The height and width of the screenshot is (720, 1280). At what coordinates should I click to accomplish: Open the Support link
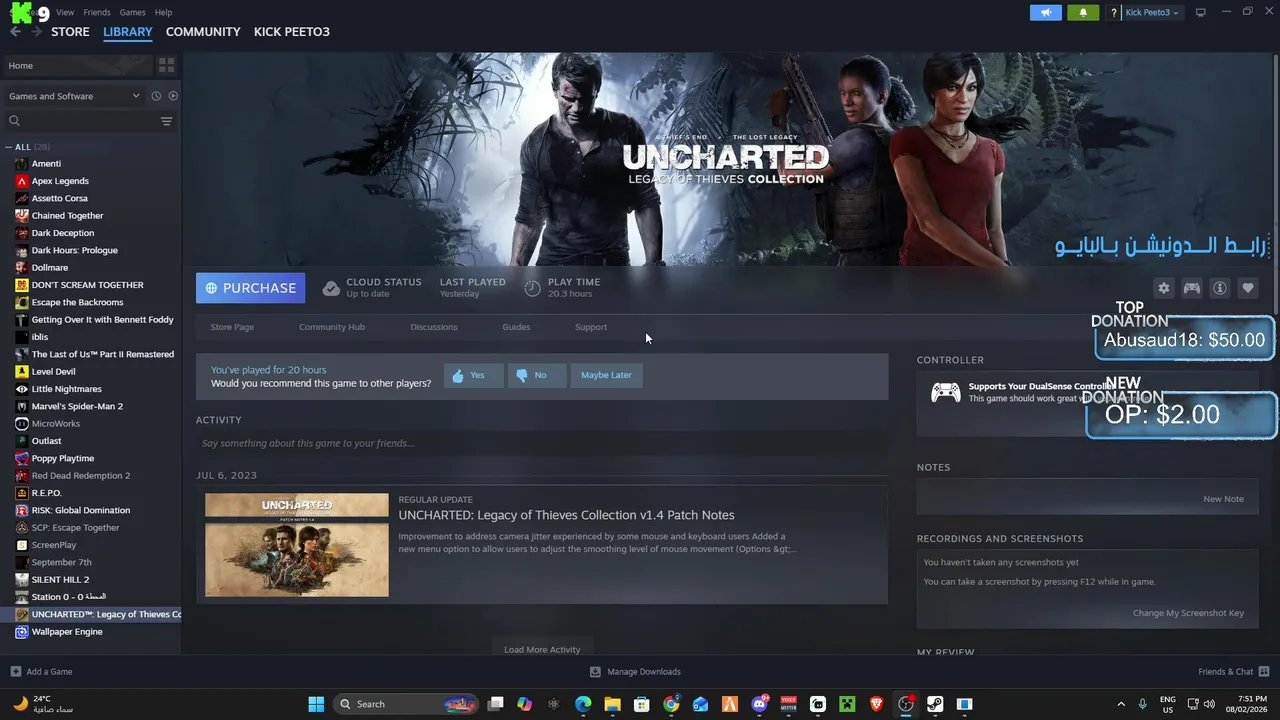[x=591, y=327]
